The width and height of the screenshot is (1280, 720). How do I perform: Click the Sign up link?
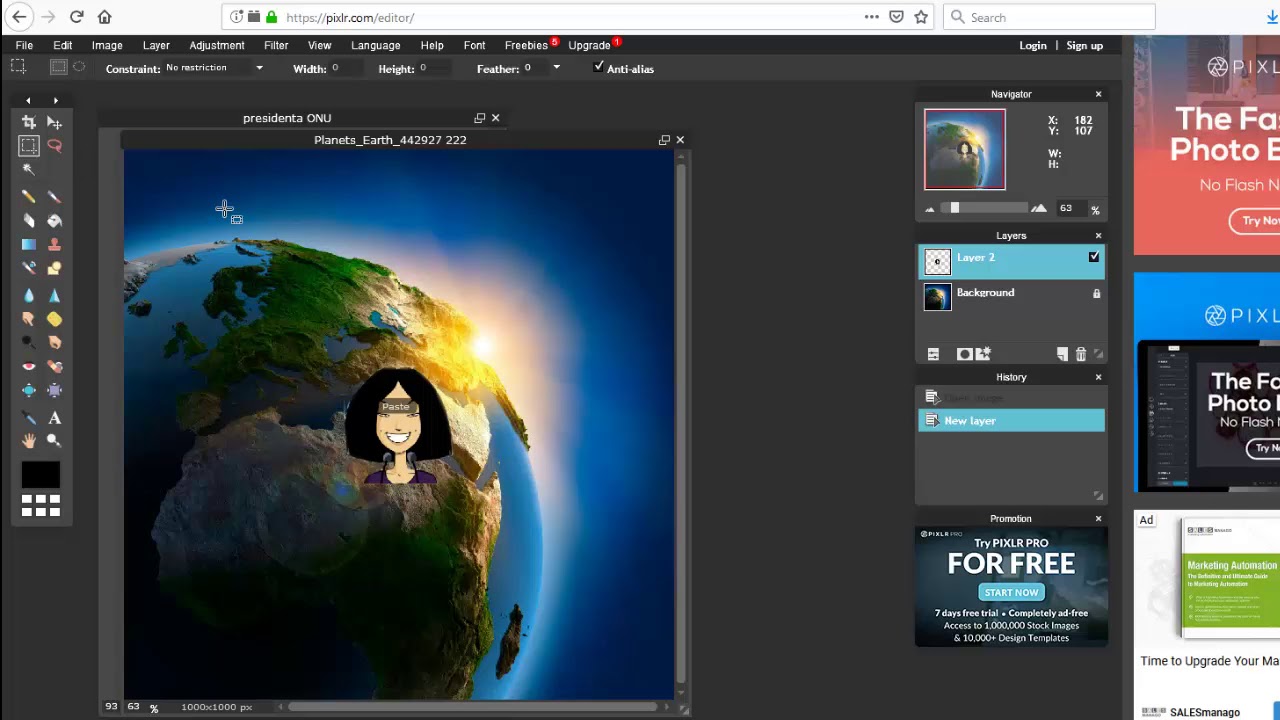(1085, 45)
